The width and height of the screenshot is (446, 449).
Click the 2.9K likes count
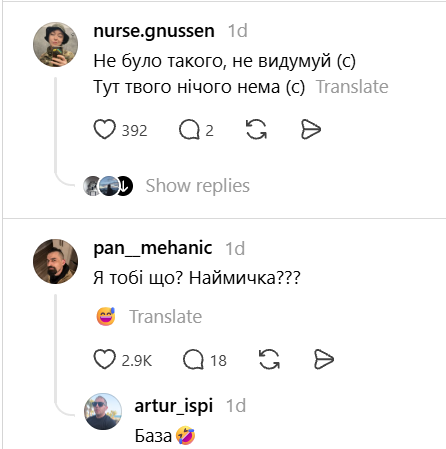point(137,361)
